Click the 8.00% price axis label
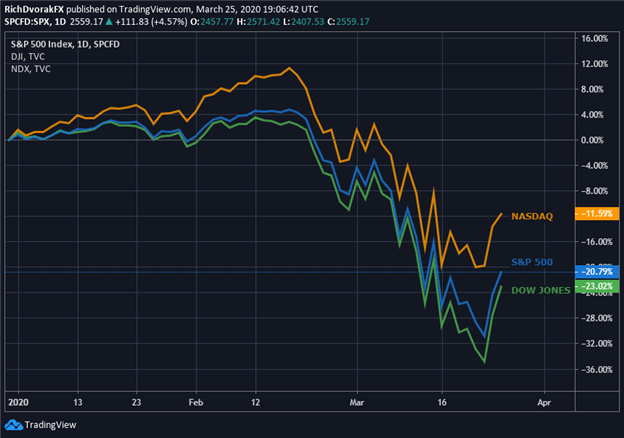624x438 pixels. point(592,90)
